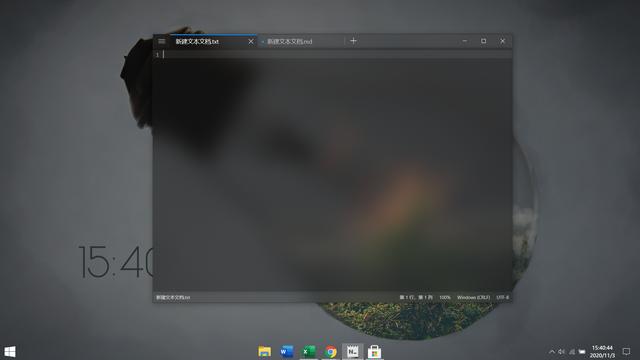Open File Explorer from the taskbar
The image size is (640, 360).
264,351
